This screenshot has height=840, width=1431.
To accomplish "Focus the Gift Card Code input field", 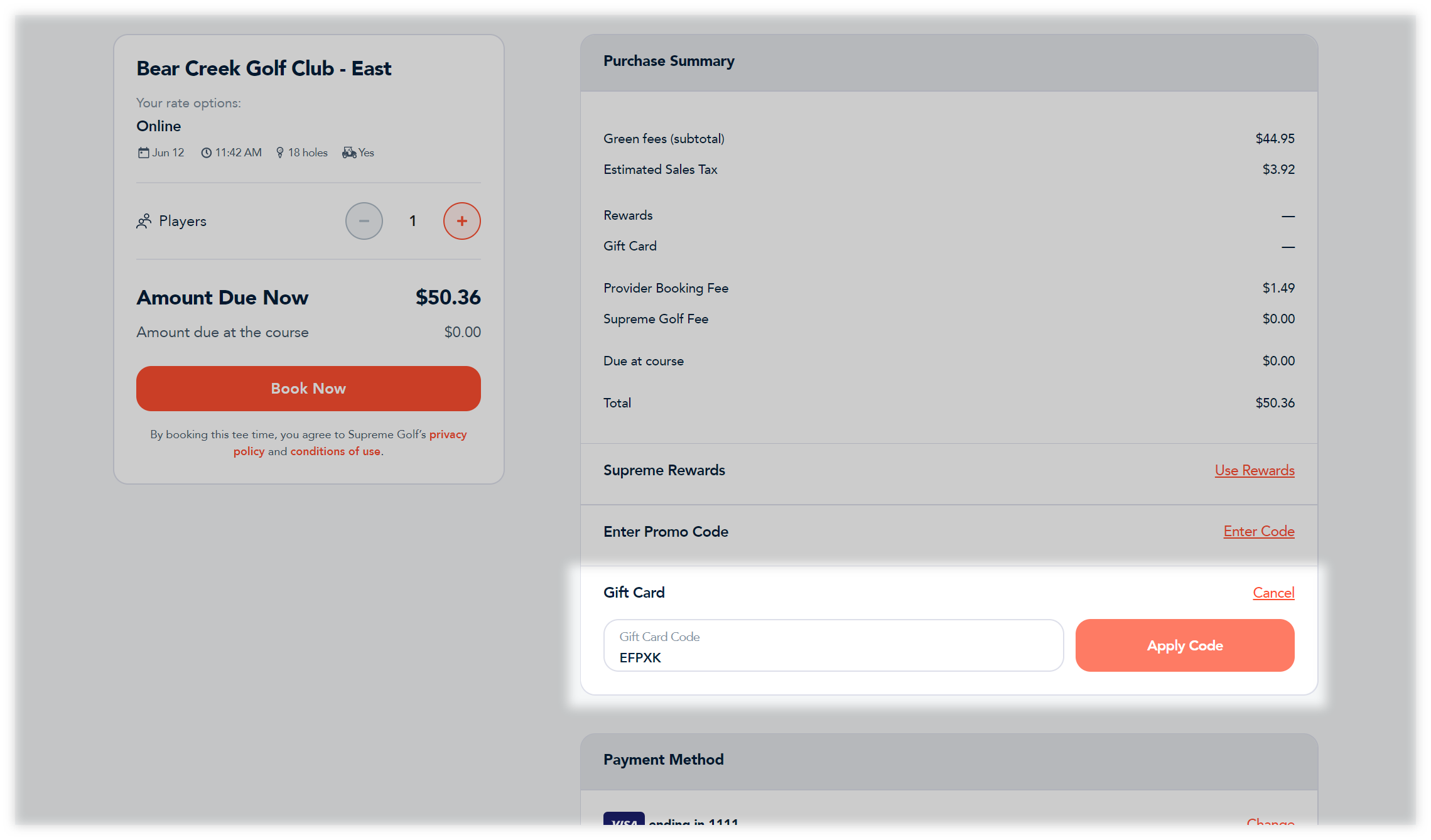I will click(833, 645).
